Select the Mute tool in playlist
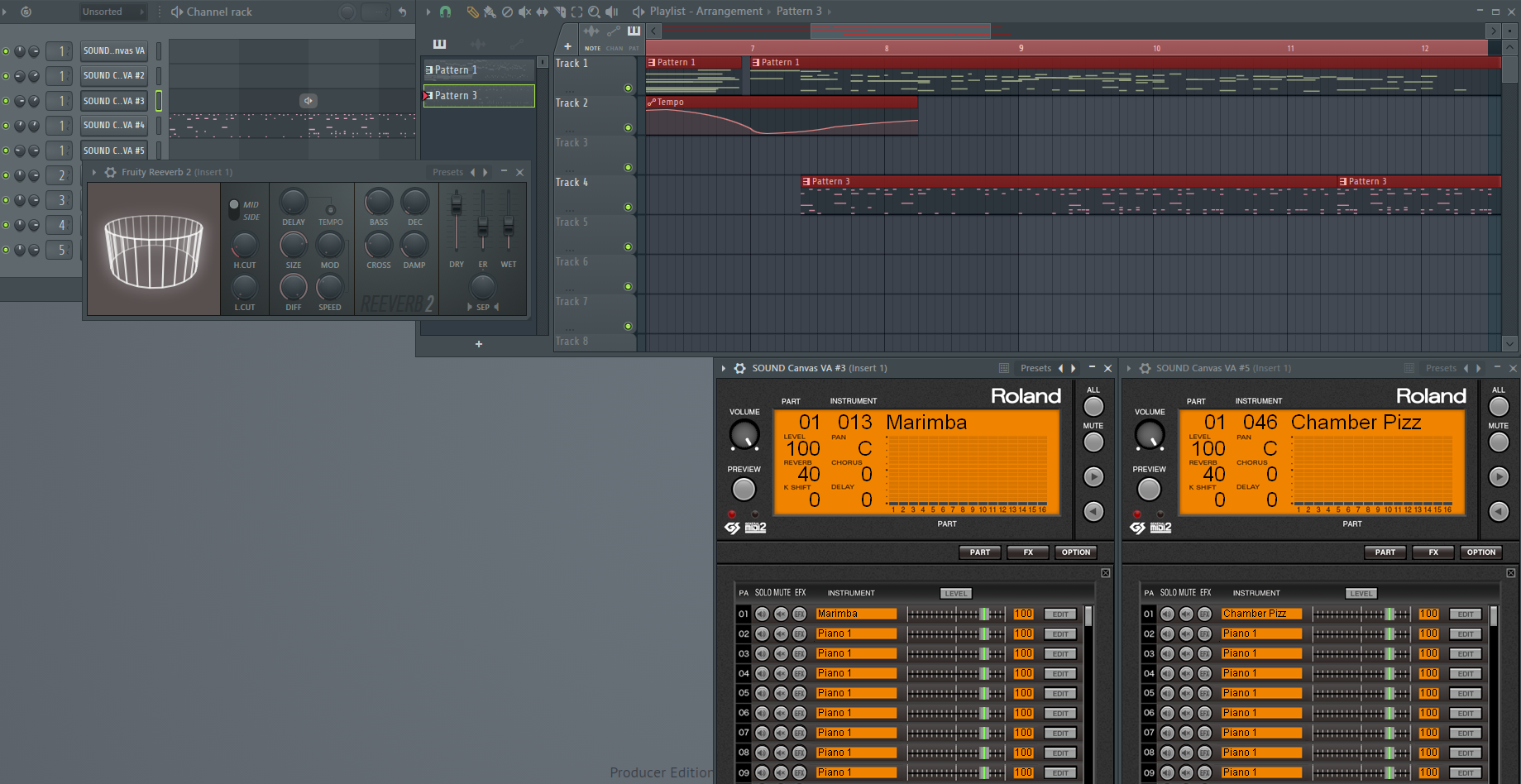 tap(524, 12)
